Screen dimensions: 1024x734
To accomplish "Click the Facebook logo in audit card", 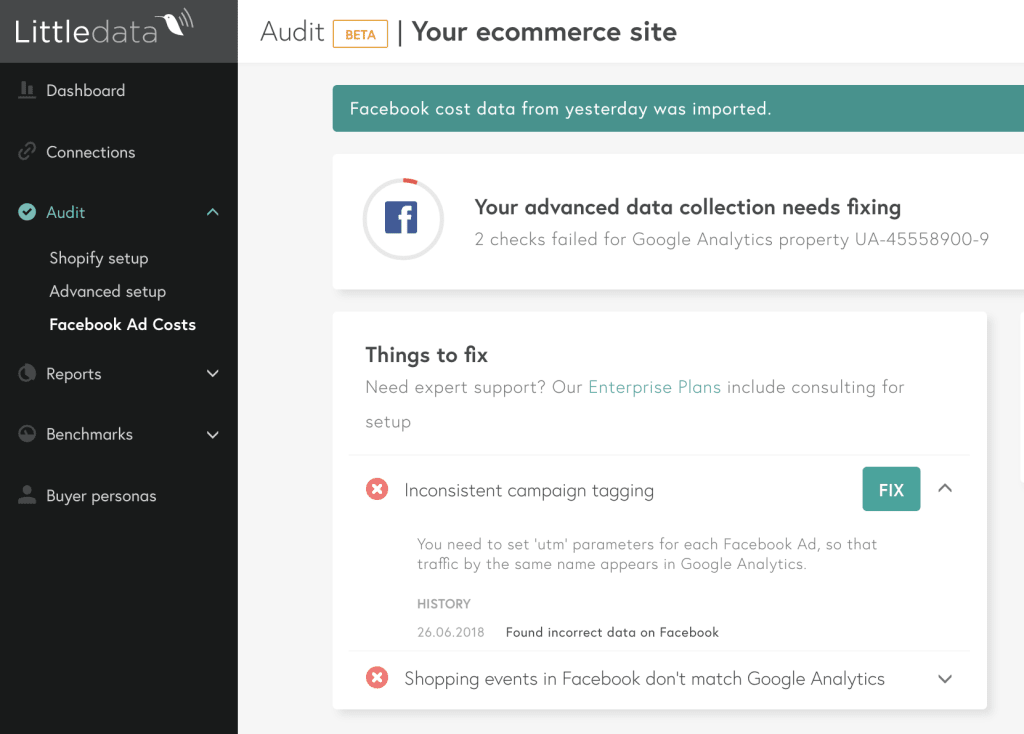I will (401, 217).
